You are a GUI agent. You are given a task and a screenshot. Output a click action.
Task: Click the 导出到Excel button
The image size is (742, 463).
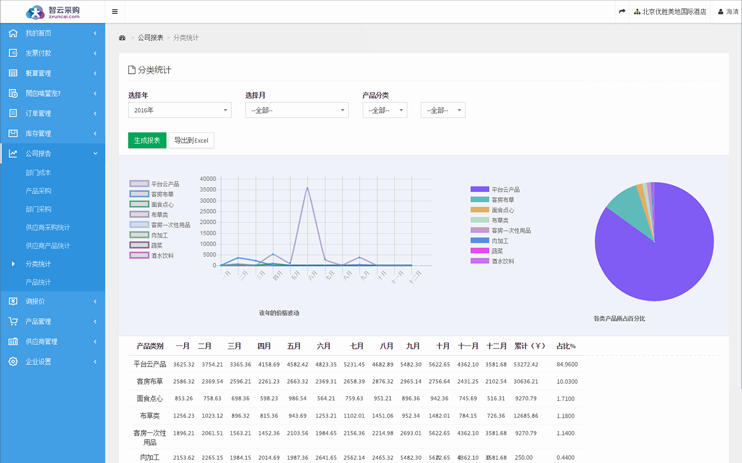pyautogui.click(x=191, y=140)
